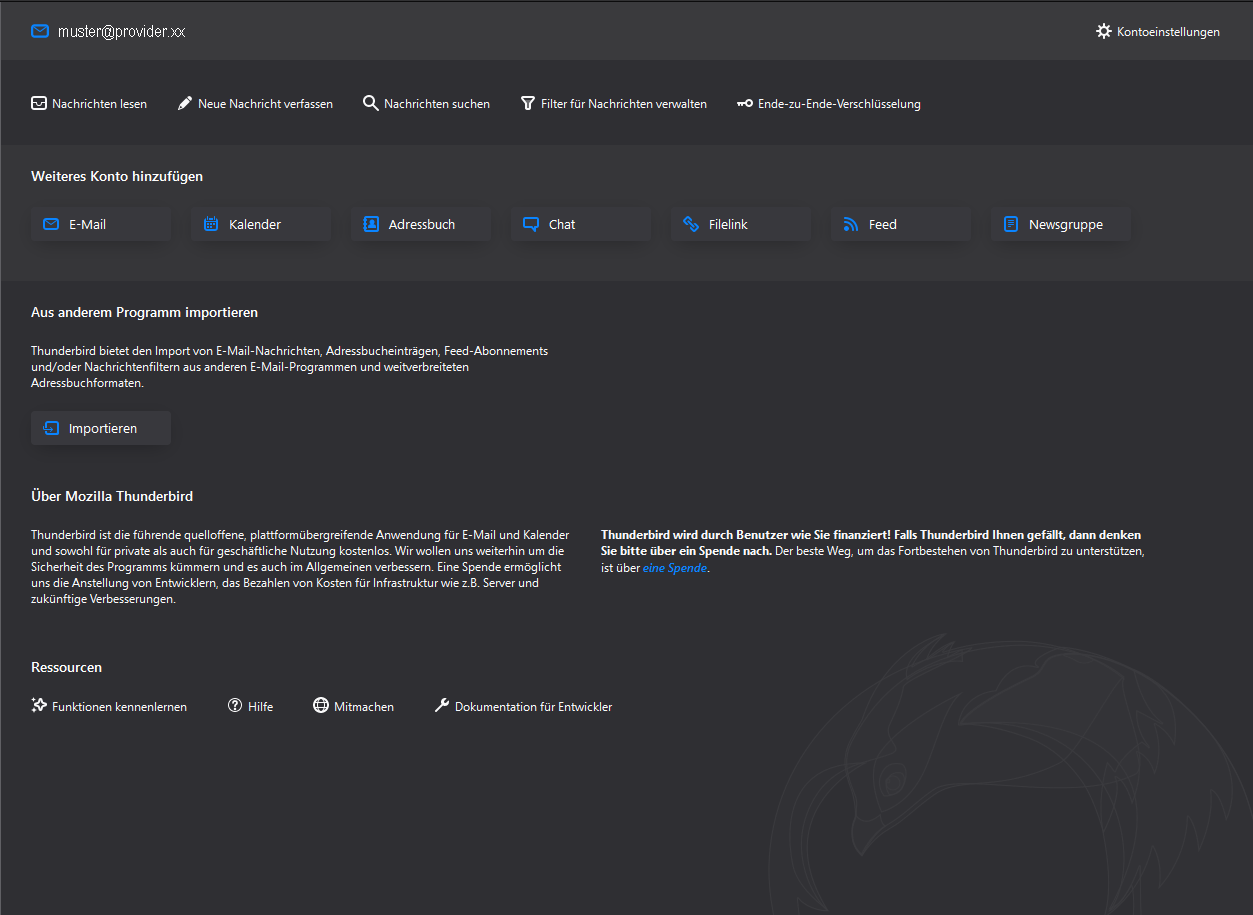Click the envelope icon beside muster@provider.xx

[40, 31]
